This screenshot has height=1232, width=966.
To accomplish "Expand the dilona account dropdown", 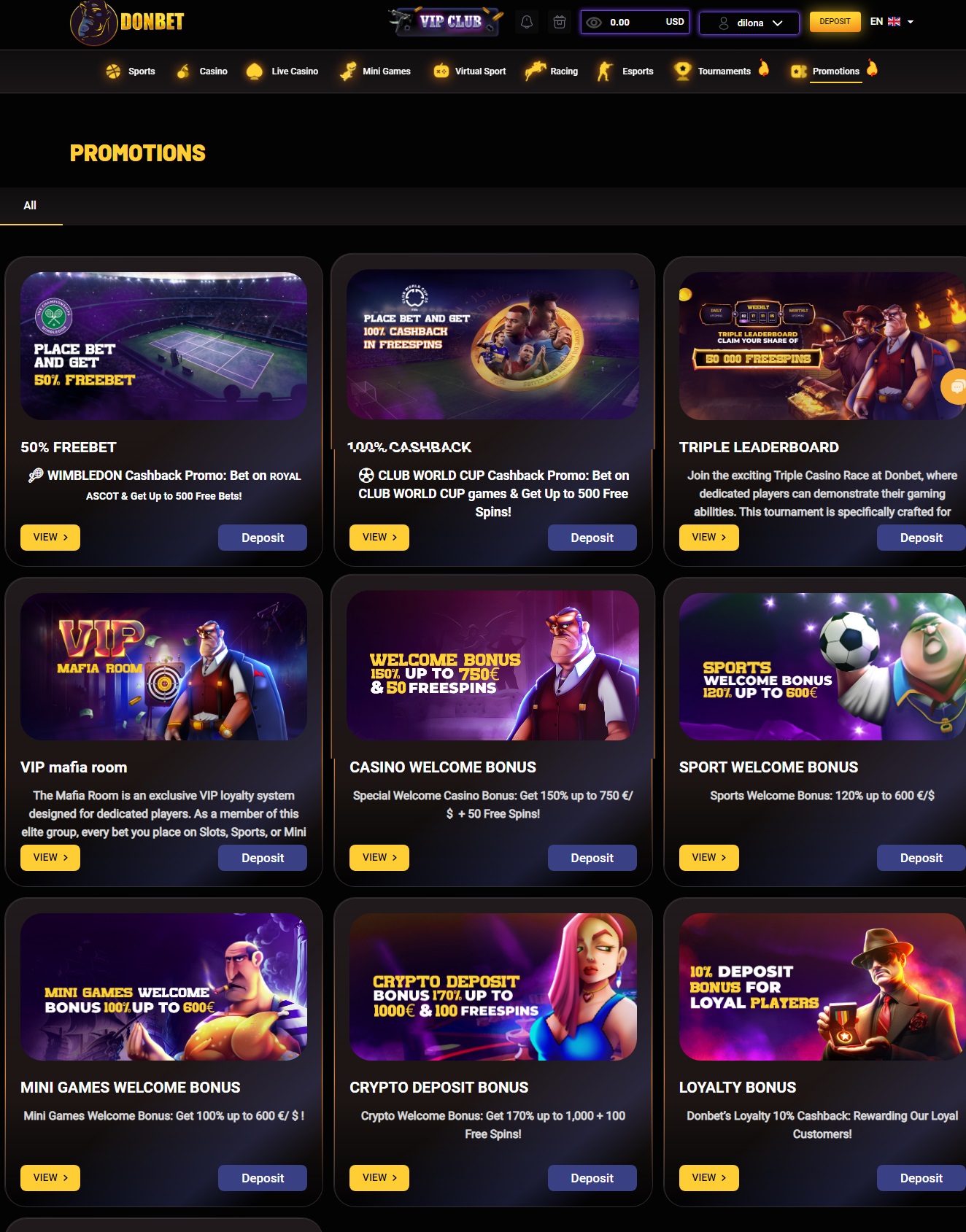I will 749,23.
